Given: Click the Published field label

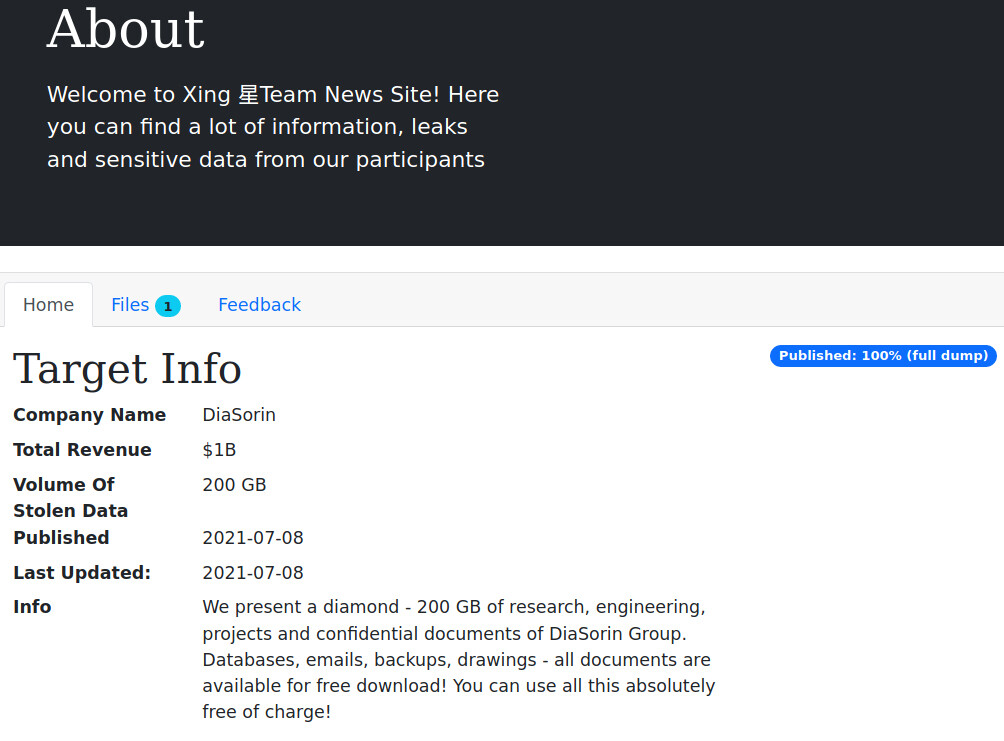Looking at the screenshot, I should click(x=61, y=537).
